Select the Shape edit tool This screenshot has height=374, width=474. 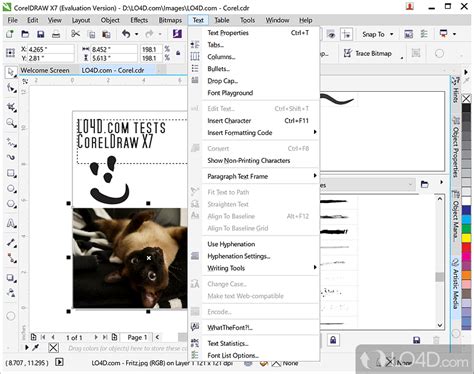11,89
